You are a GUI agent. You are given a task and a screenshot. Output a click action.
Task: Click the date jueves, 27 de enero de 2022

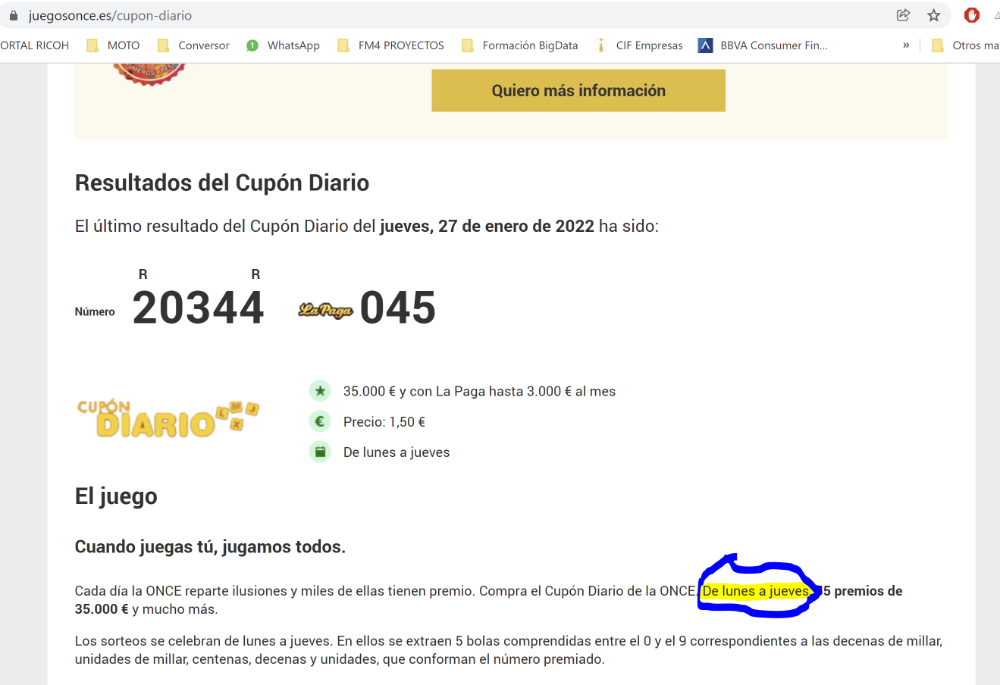(487, 226)
